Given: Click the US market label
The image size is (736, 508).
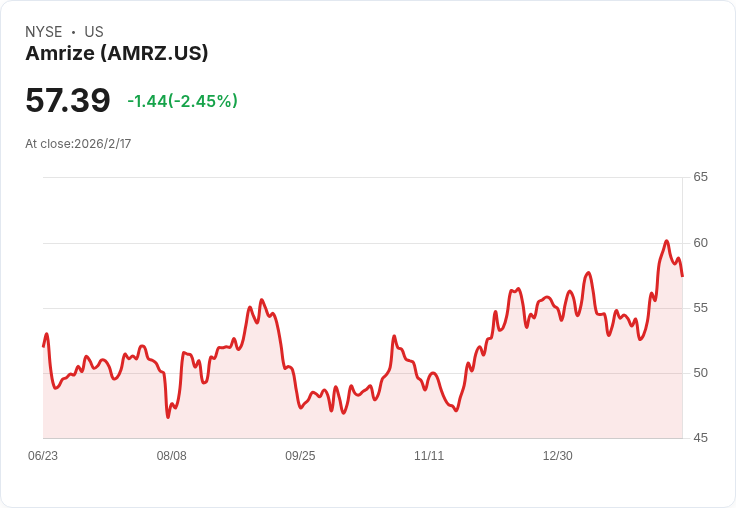Looking at the screenshot, I should [x=94, y=32].
